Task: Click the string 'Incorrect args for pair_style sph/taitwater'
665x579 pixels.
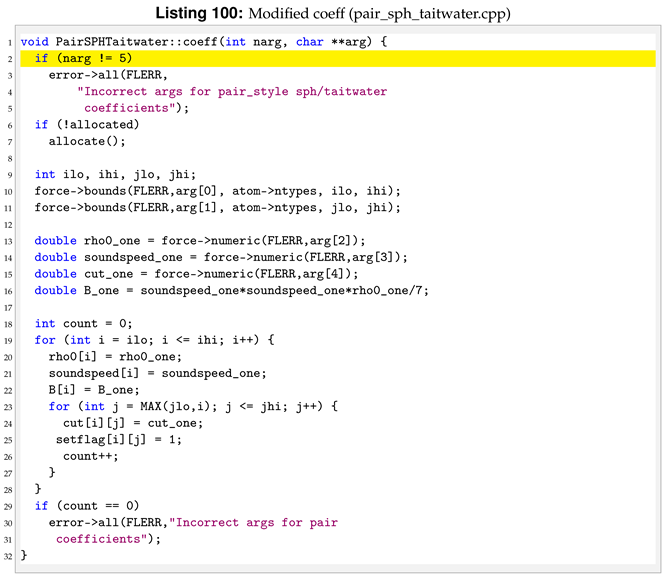Action: click(x=232, y=92)
